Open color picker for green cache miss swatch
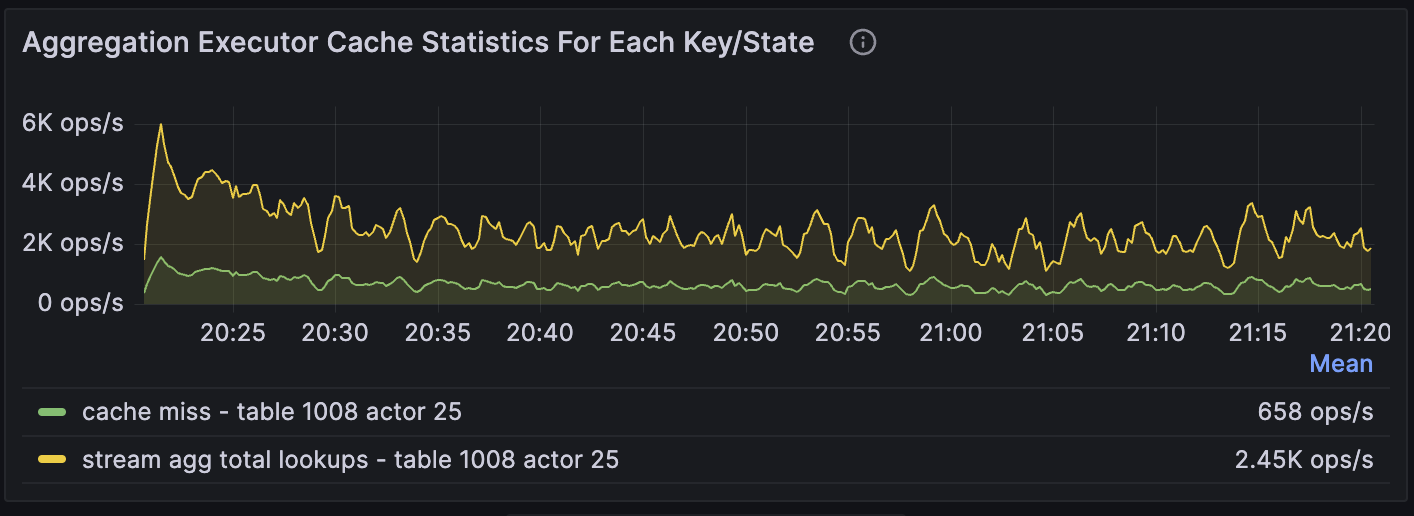This screenshot has height=516, width=1414. (x=52, y=411)
